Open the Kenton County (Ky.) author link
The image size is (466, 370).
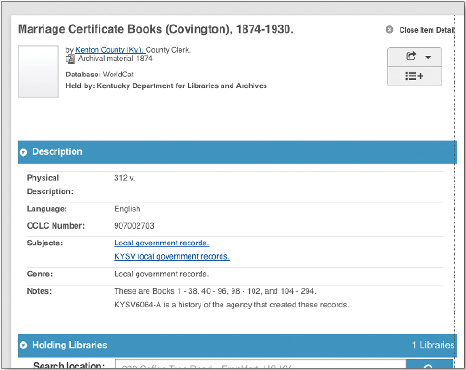pyautogui.click(x=110, y=50)
